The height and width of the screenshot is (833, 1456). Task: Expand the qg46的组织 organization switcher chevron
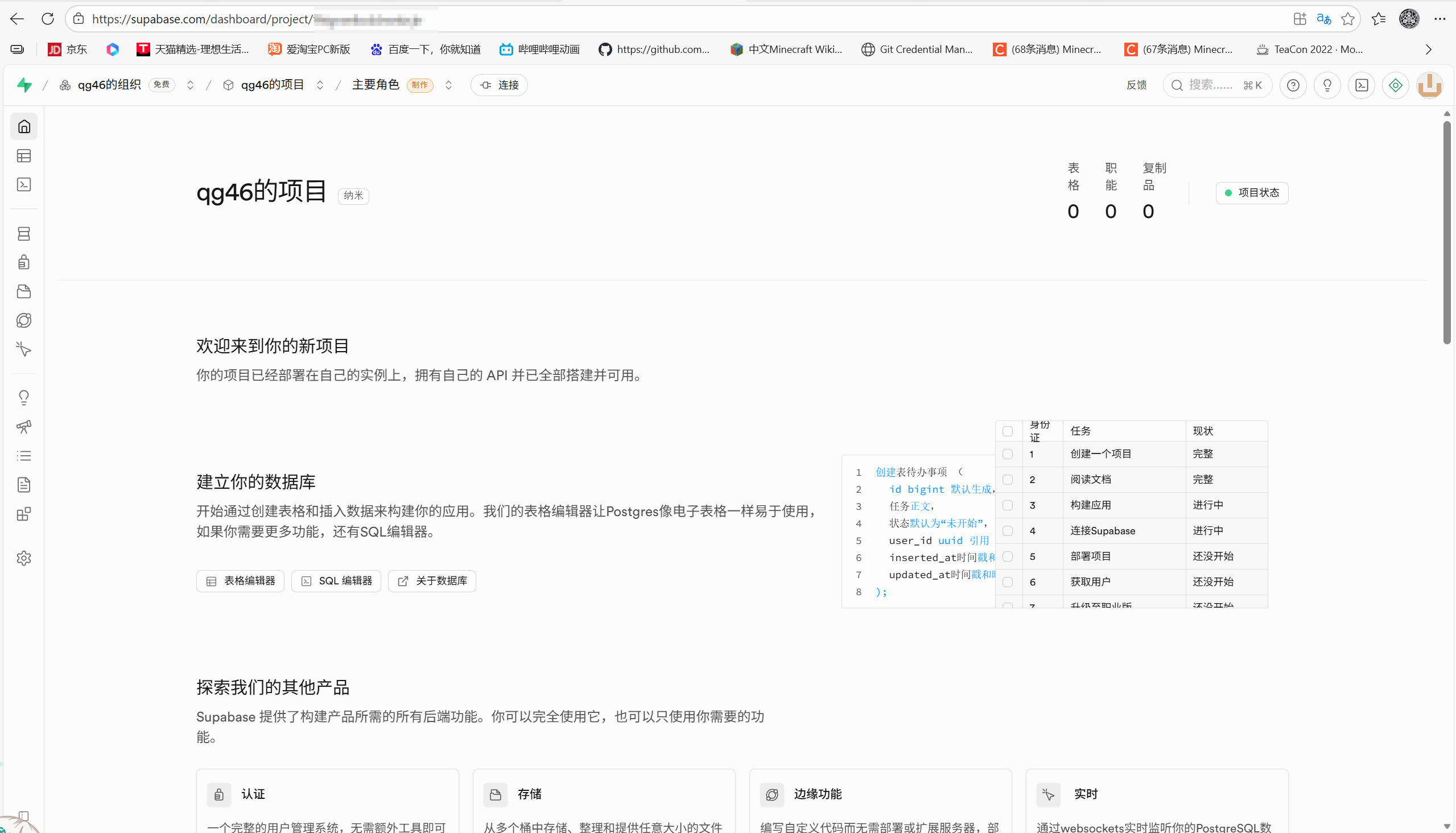(x=191, y=85)
